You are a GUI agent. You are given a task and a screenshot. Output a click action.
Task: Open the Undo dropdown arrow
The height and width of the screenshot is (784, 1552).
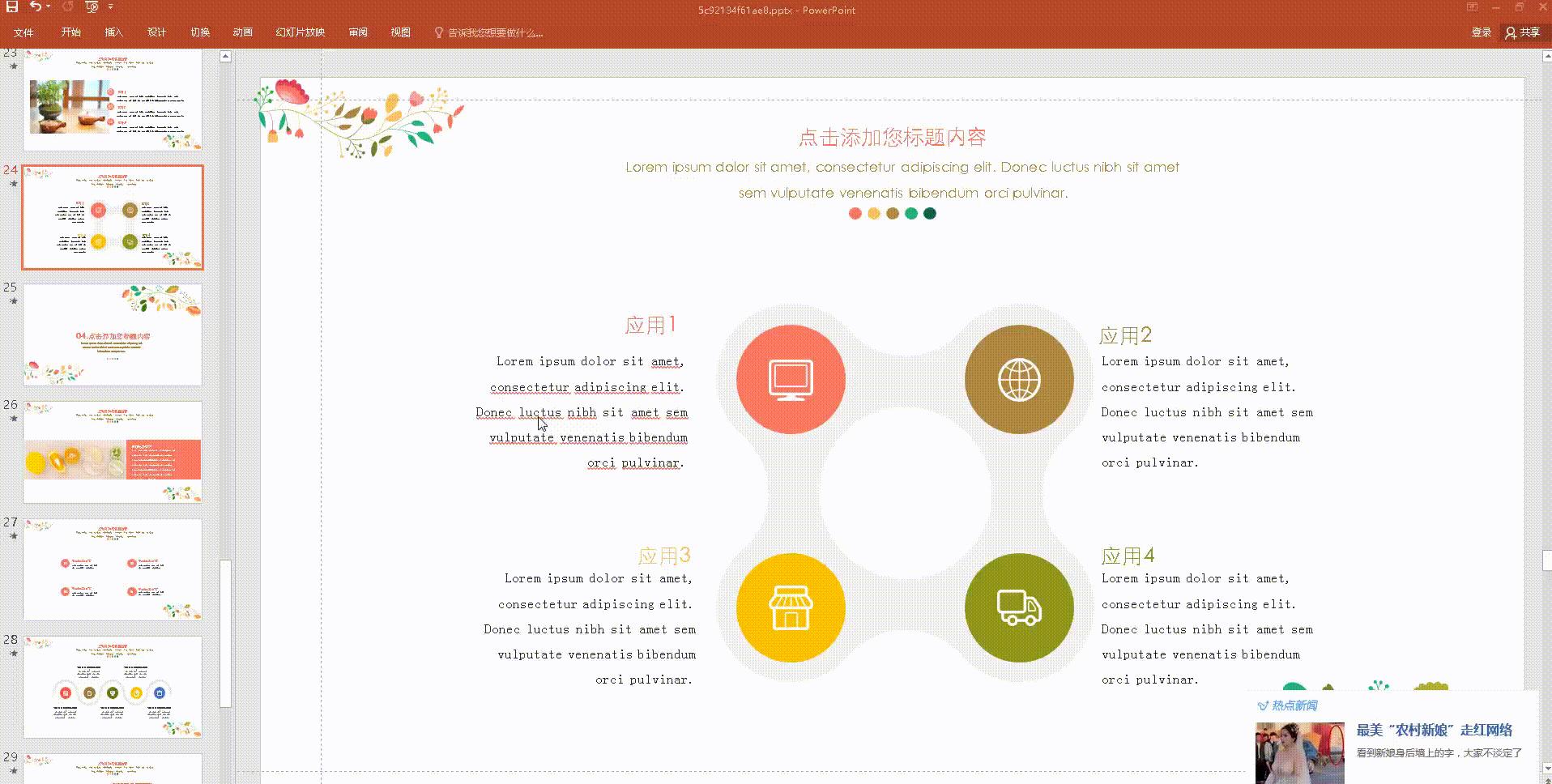pyautogui.click(x=46, y=6)
